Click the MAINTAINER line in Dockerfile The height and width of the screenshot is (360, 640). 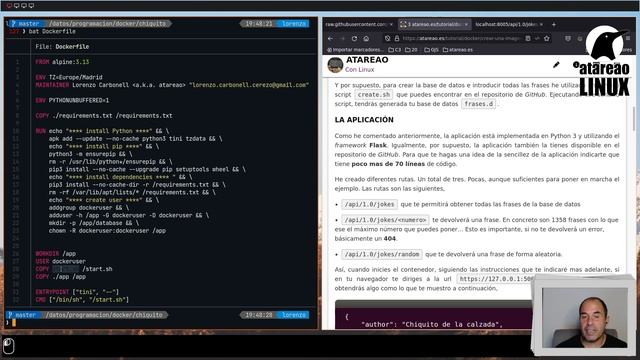point(172,85)
